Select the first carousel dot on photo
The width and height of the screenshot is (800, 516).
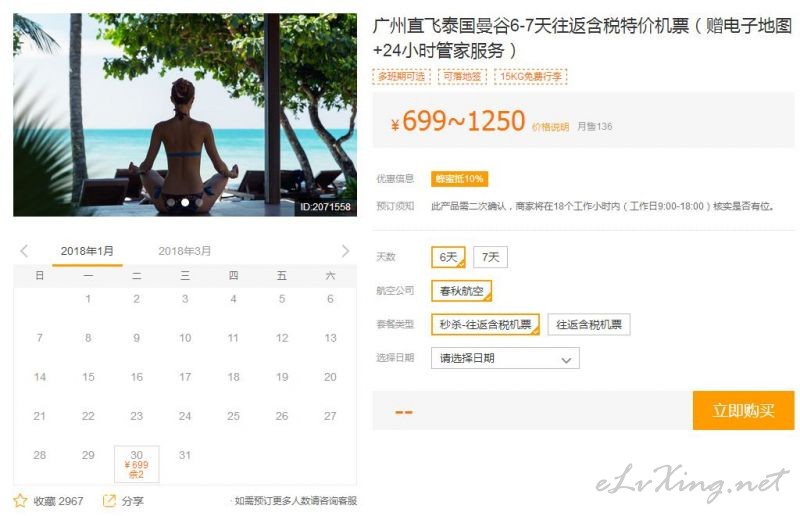170,202
